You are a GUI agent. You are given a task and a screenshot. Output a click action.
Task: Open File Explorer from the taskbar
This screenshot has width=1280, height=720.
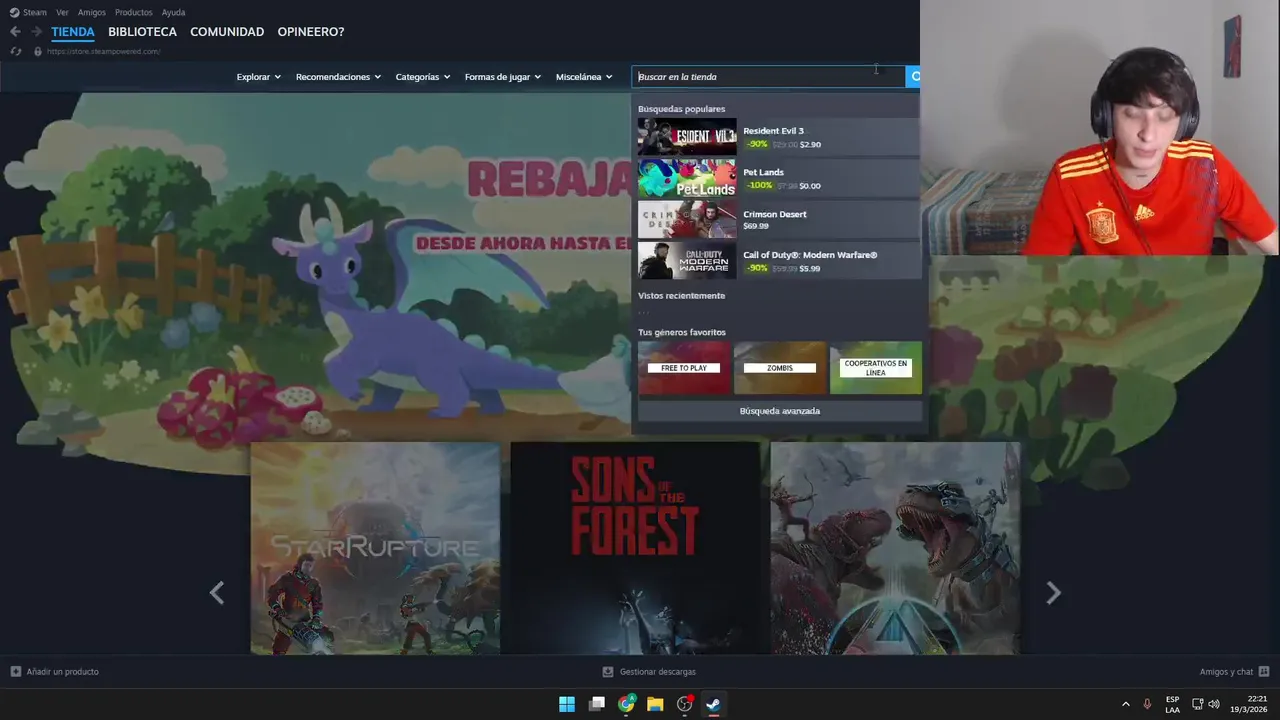655,704
